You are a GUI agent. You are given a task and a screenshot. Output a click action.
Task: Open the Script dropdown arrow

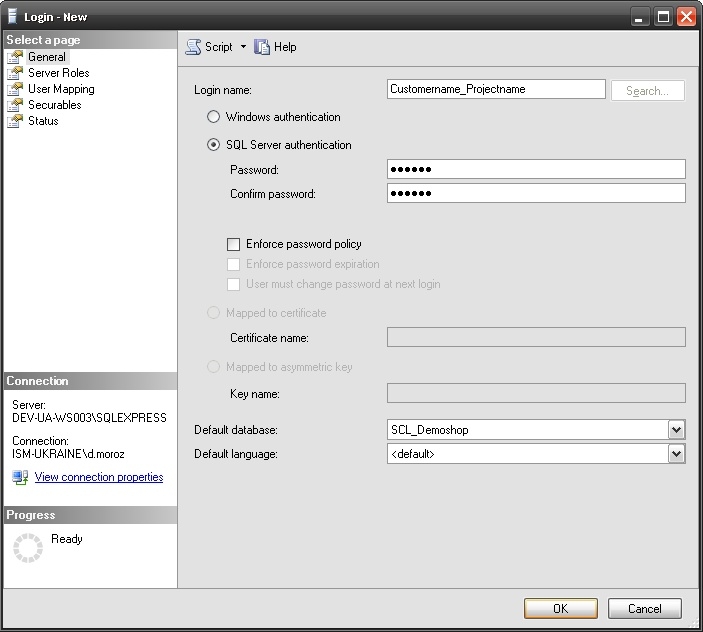point(243,47)
